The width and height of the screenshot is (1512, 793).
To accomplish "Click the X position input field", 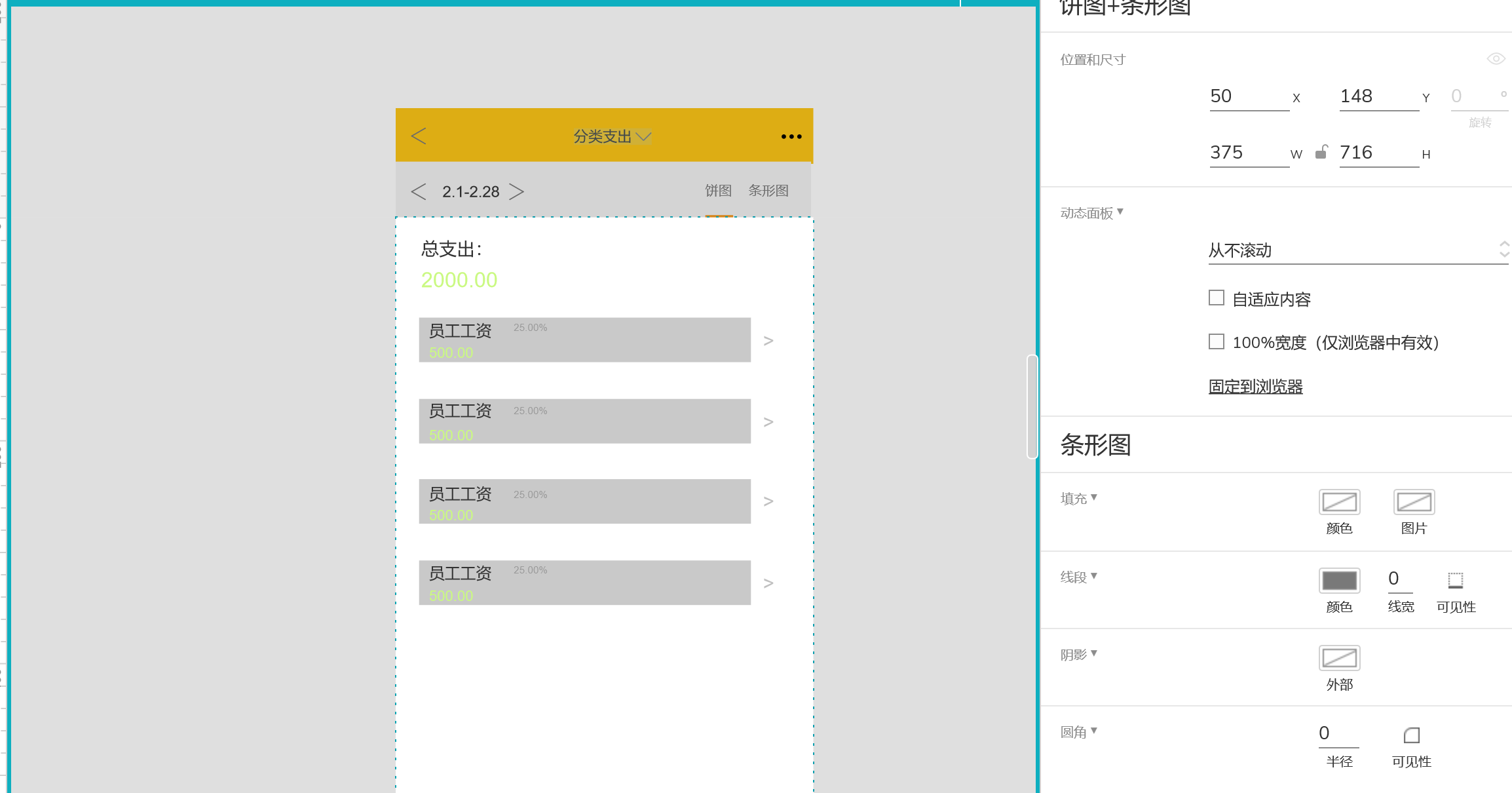I will click(x=1248, y=96).
